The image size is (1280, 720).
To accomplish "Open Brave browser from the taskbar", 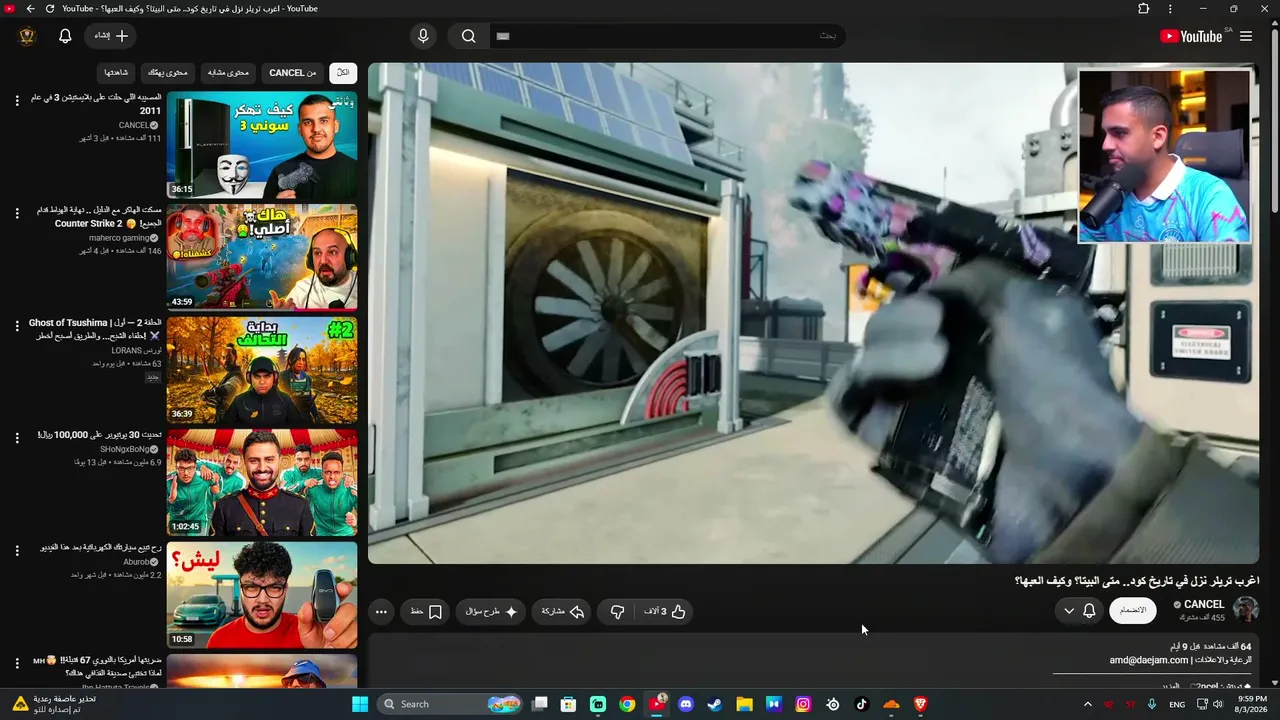I will 920,704.
